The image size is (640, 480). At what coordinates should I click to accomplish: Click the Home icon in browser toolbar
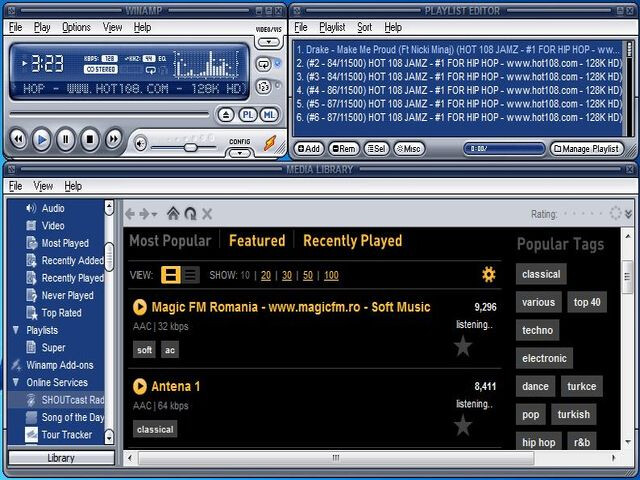coord(173,213)
